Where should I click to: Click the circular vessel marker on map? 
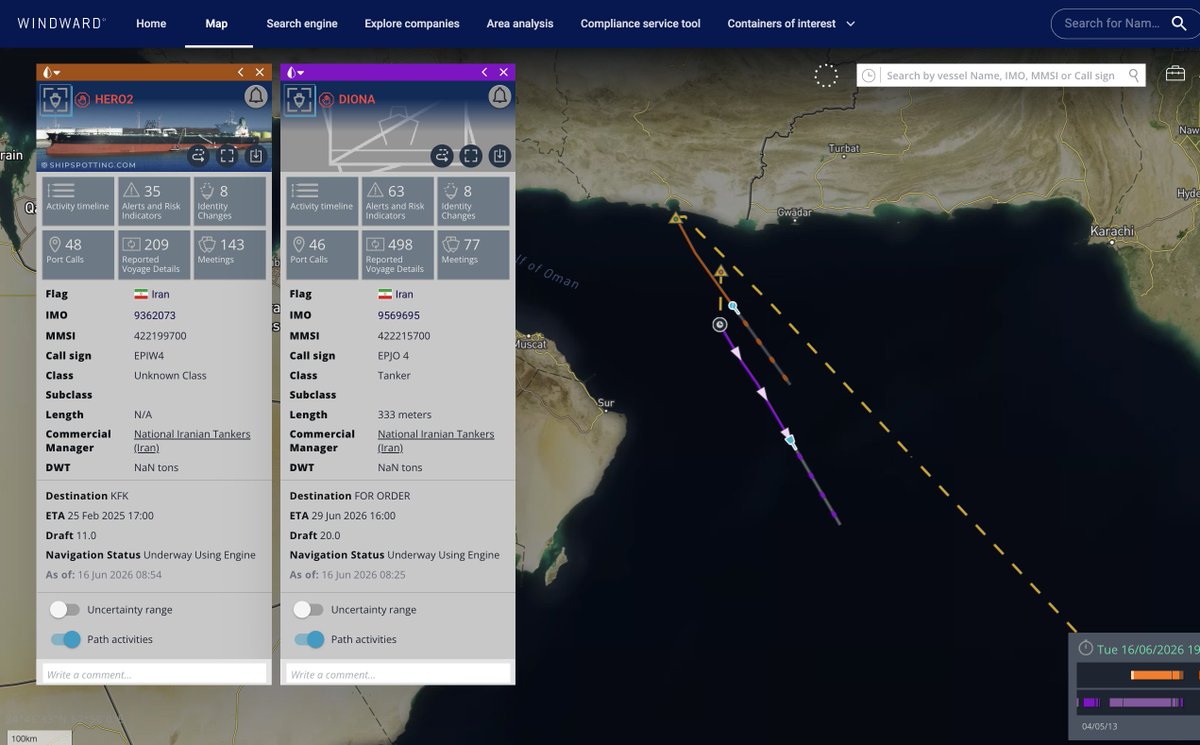[x=720, y=324]
